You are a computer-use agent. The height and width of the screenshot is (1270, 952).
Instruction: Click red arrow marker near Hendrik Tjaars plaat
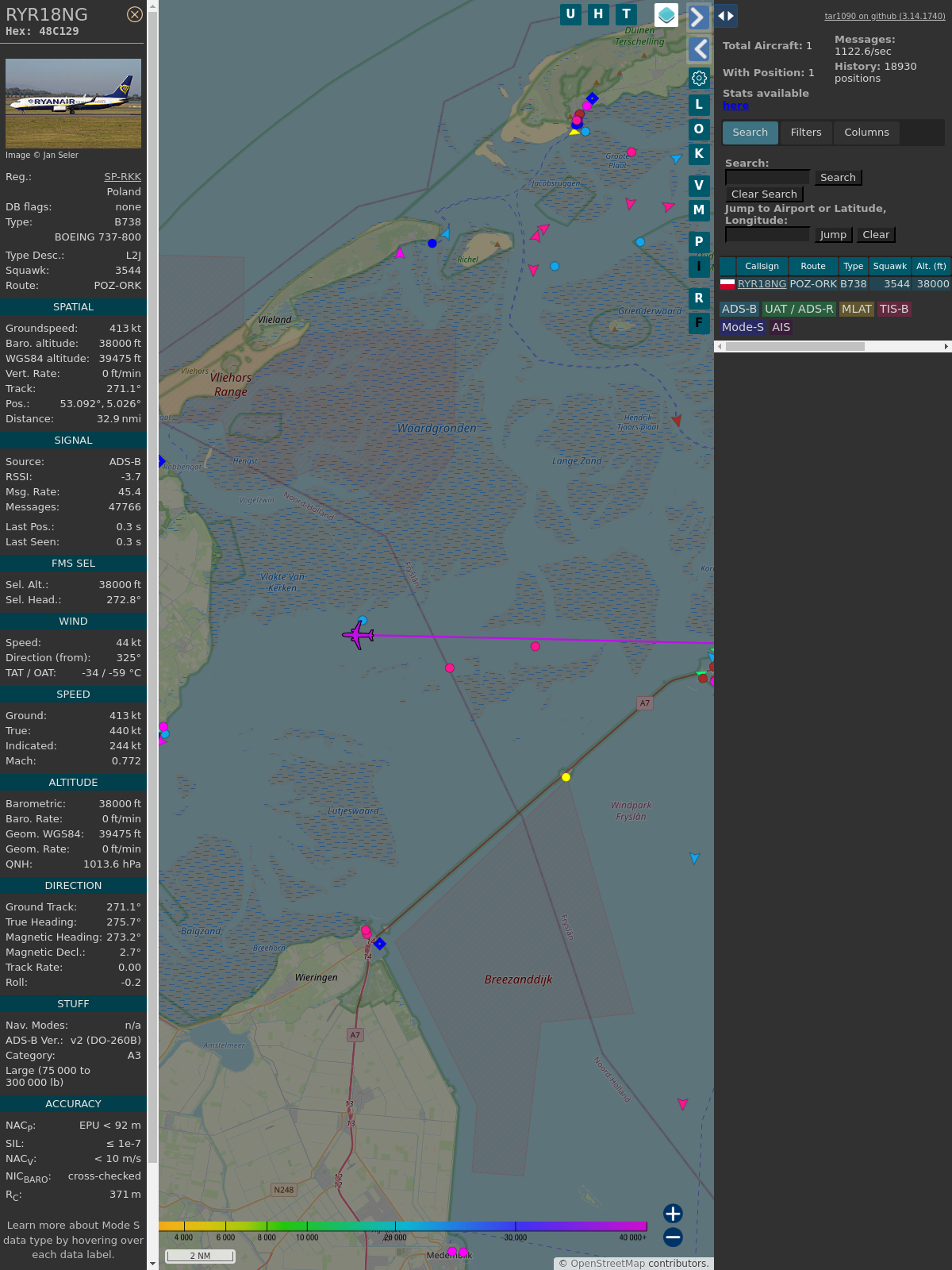[676, 420]
